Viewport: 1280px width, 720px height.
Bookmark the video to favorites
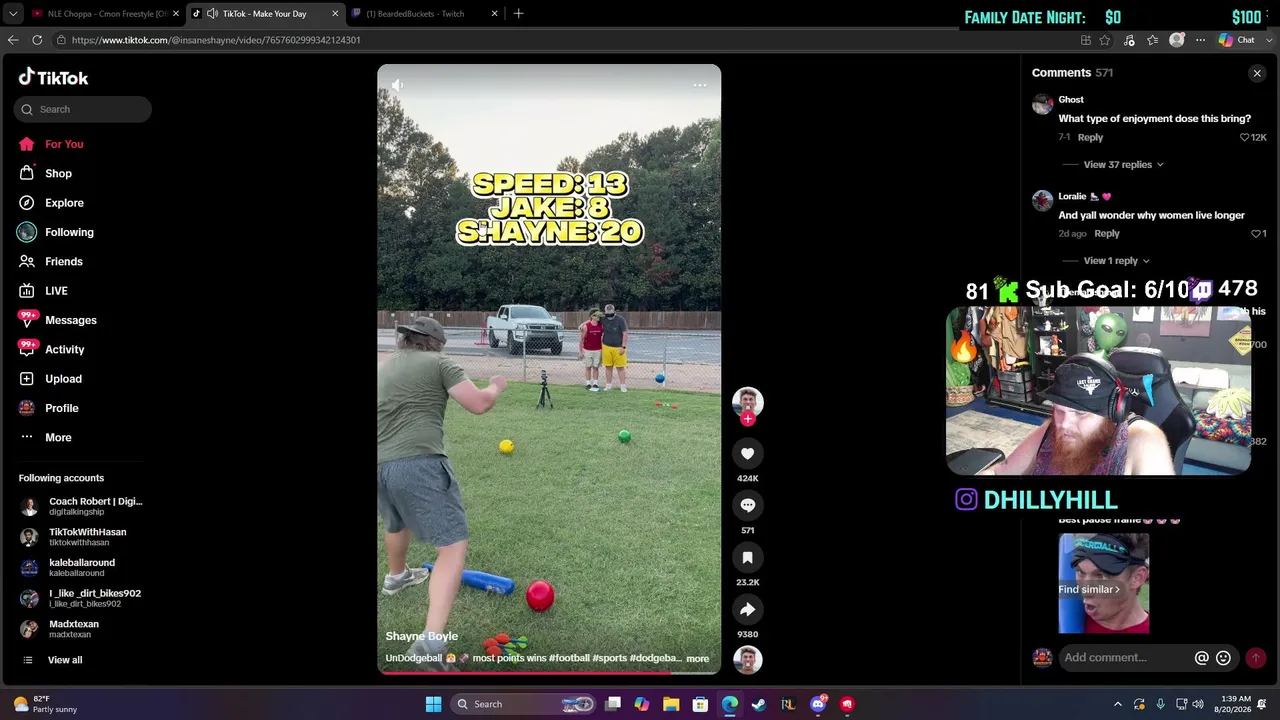[x=747, y=557]
